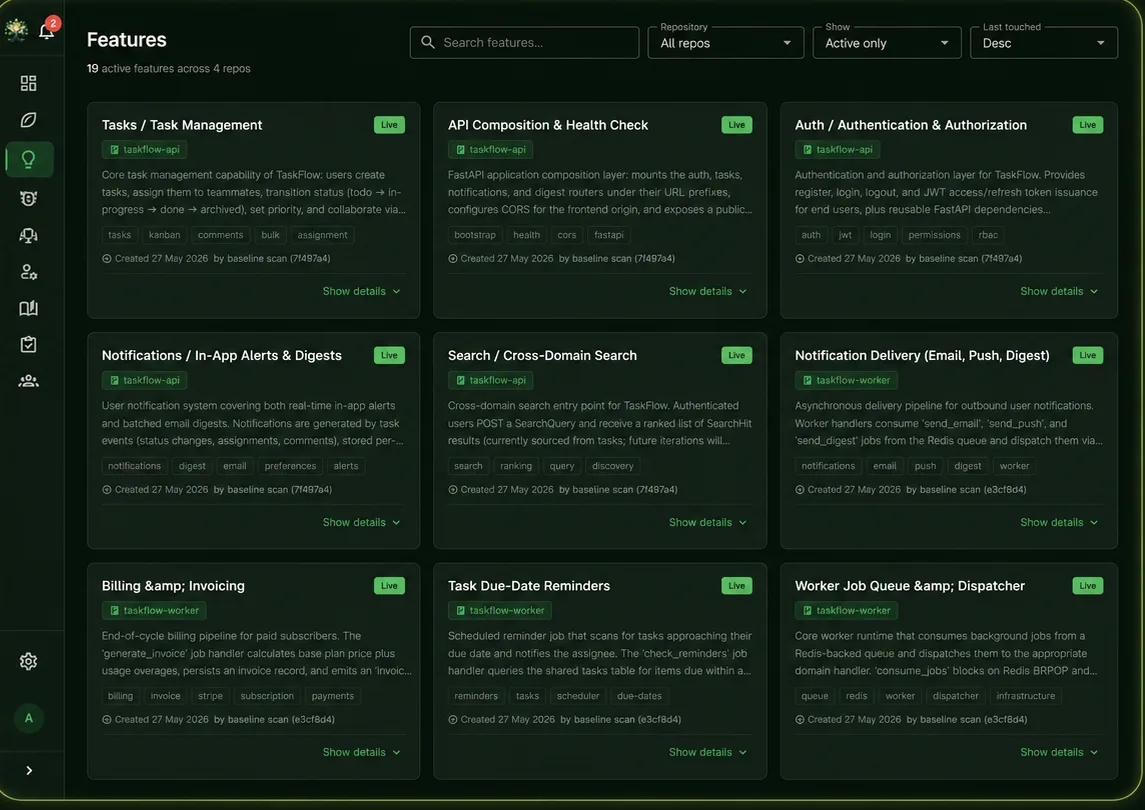
Task: Click taskflow-api repo badge on API Composition card
Action: [491, 150]
